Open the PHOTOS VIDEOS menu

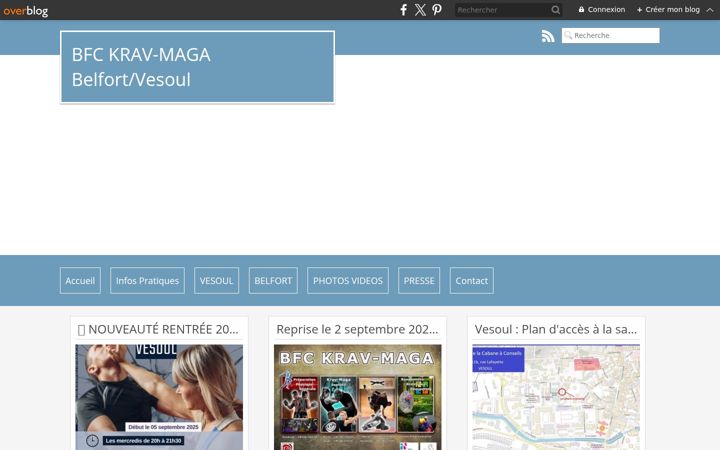pos(348,281)
